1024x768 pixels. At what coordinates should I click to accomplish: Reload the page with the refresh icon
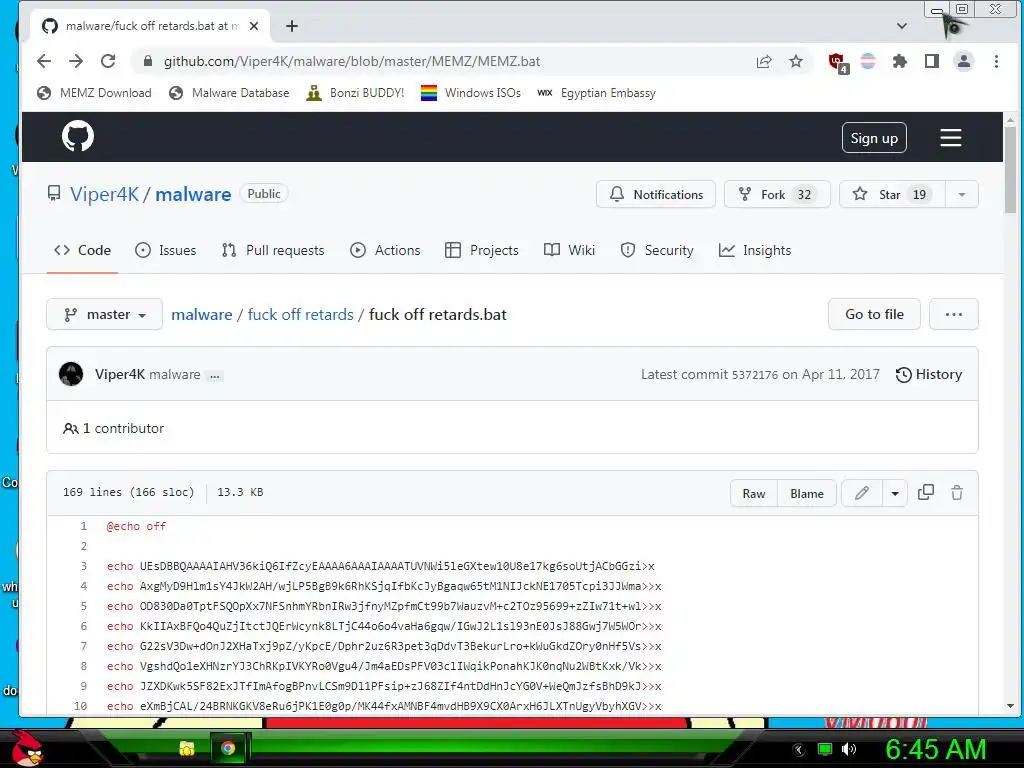(108, 61)
